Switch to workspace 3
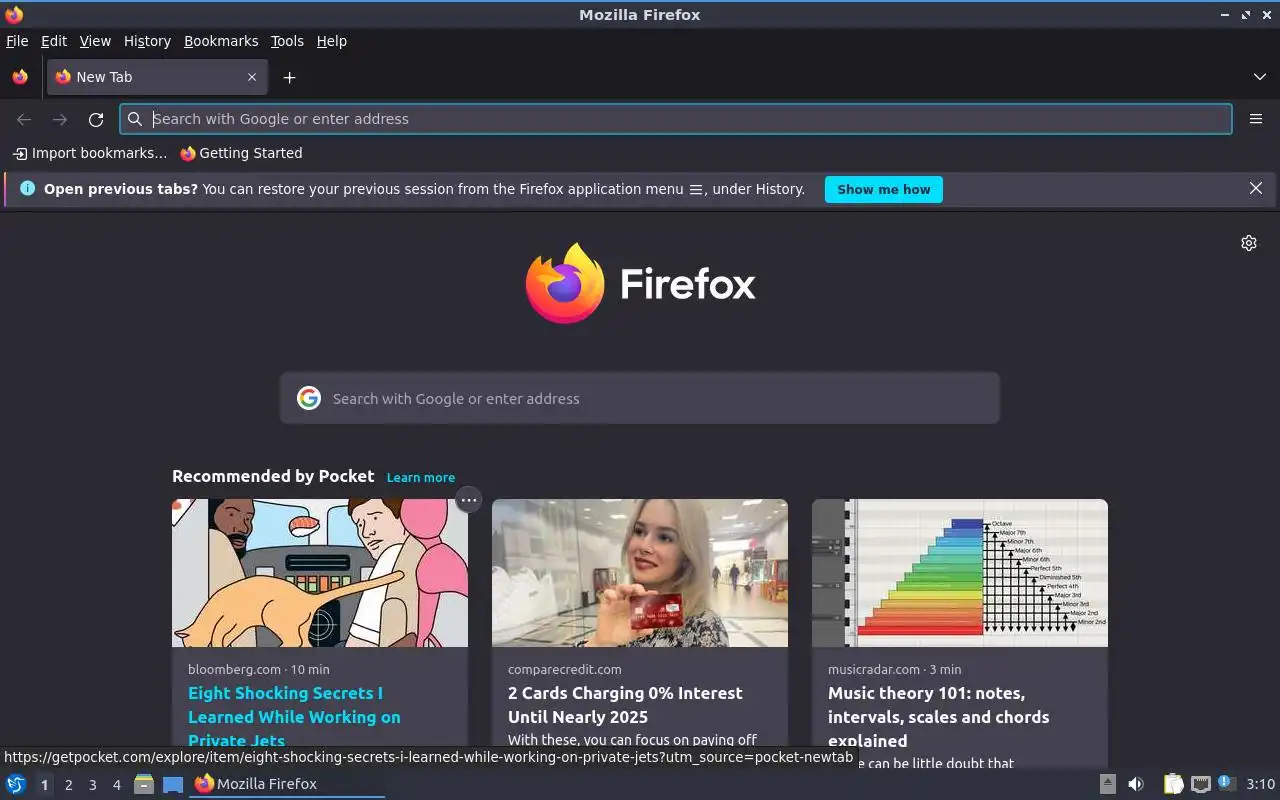 click(x=93, y=785)
